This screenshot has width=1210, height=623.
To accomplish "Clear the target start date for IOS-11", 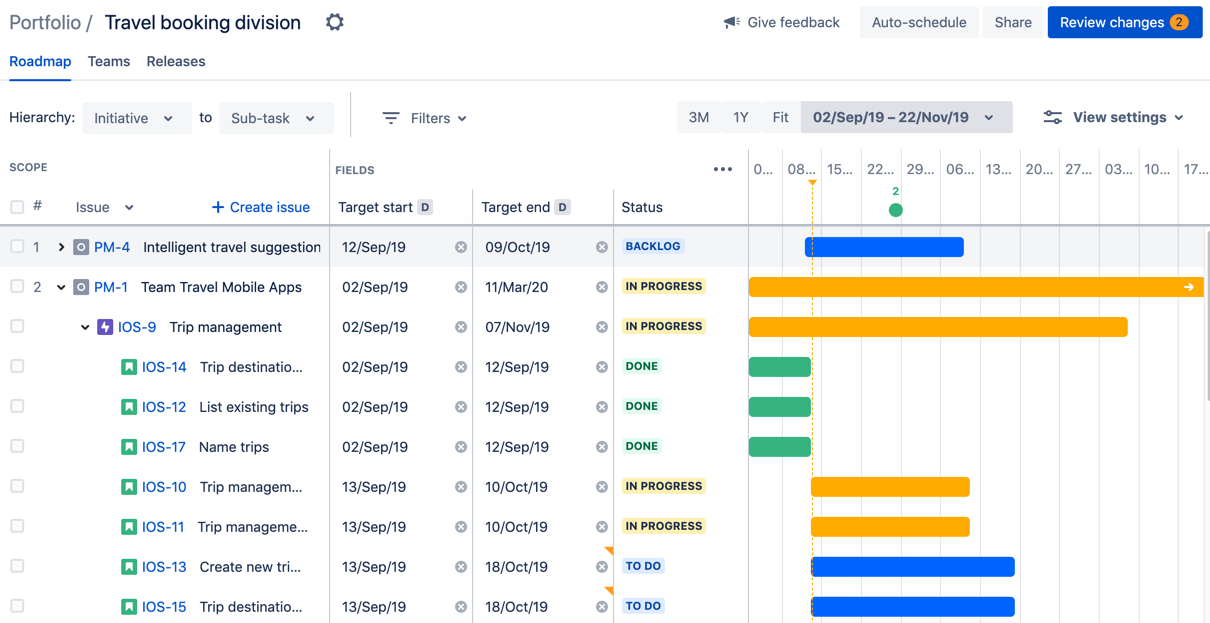I will (x=461, y=527).
